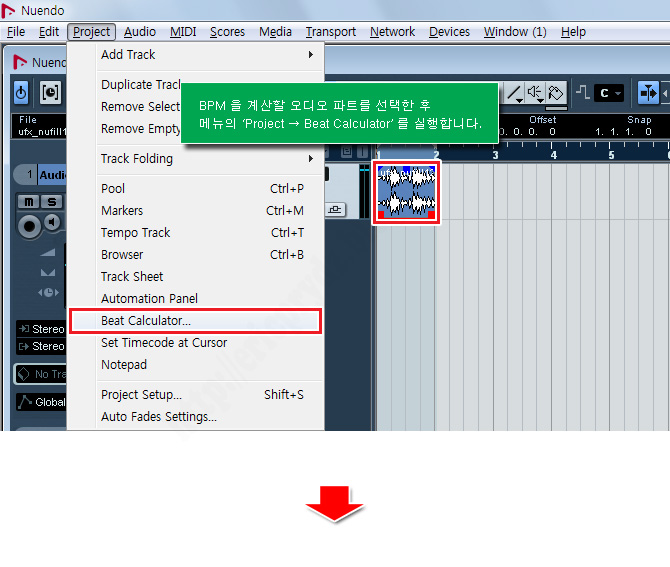Select the audio event clip on the track
Image resolution: width=670 pixels, height=567 pixels.
[x=406, y=192]
